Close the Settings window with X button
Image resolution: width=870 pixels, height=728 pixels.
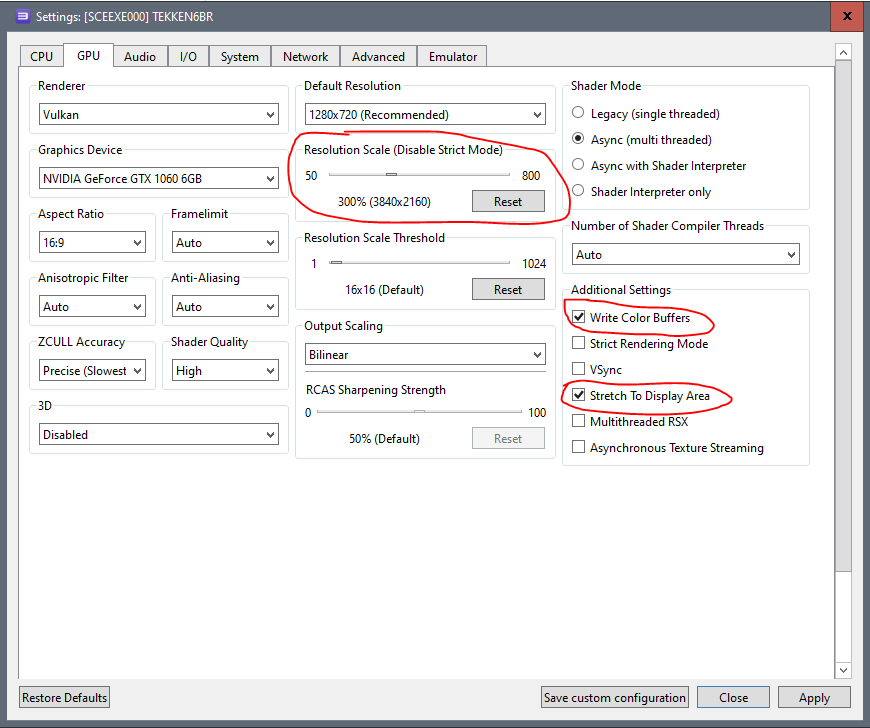[845, 16]
